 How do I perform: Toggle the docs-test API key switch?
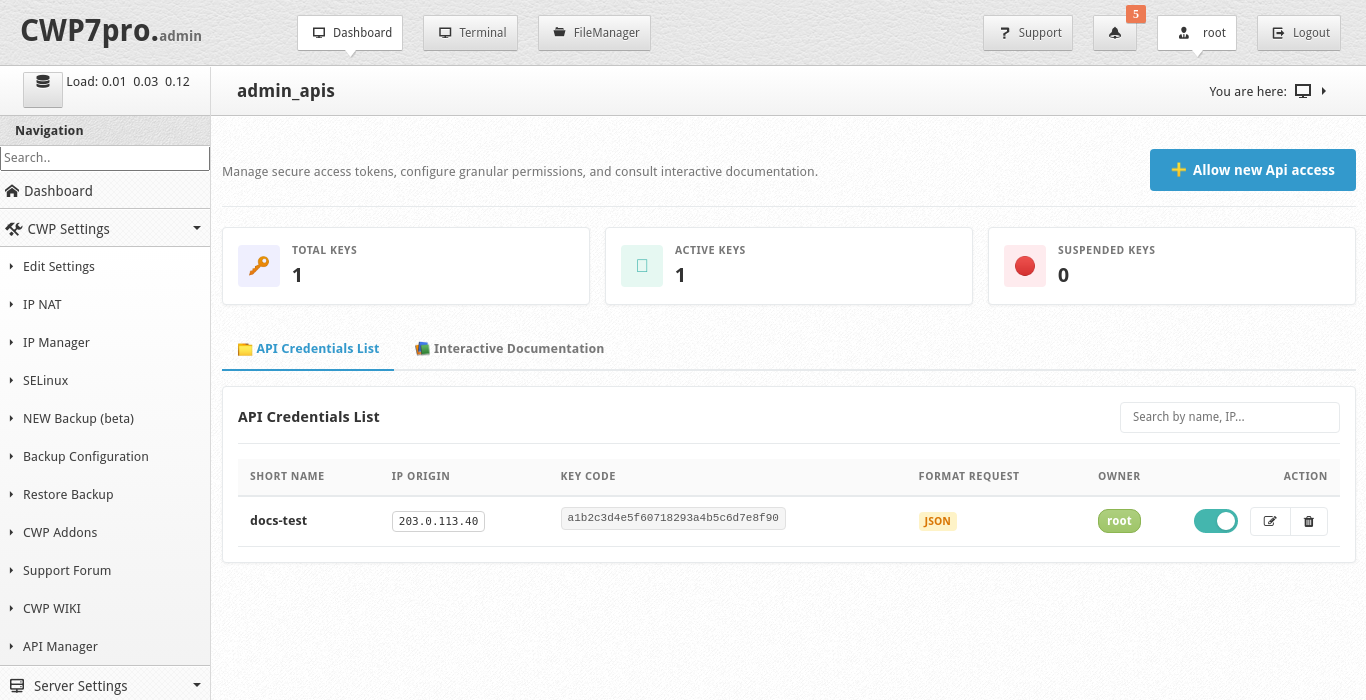tap(1215, 521)
